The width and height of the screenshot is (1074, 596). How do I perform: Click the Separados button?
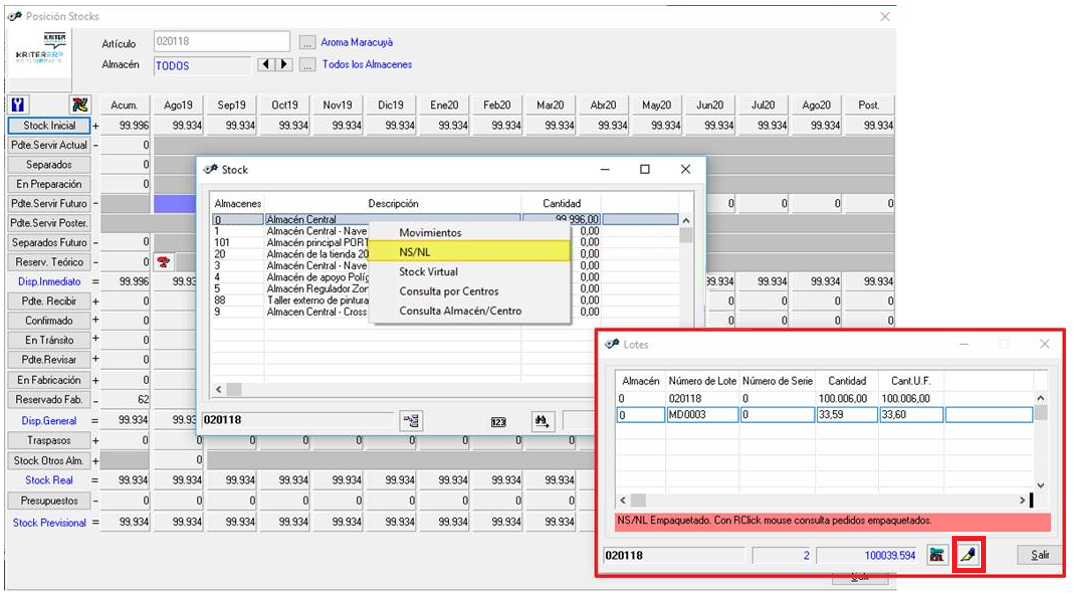click(x=49, y=164)
